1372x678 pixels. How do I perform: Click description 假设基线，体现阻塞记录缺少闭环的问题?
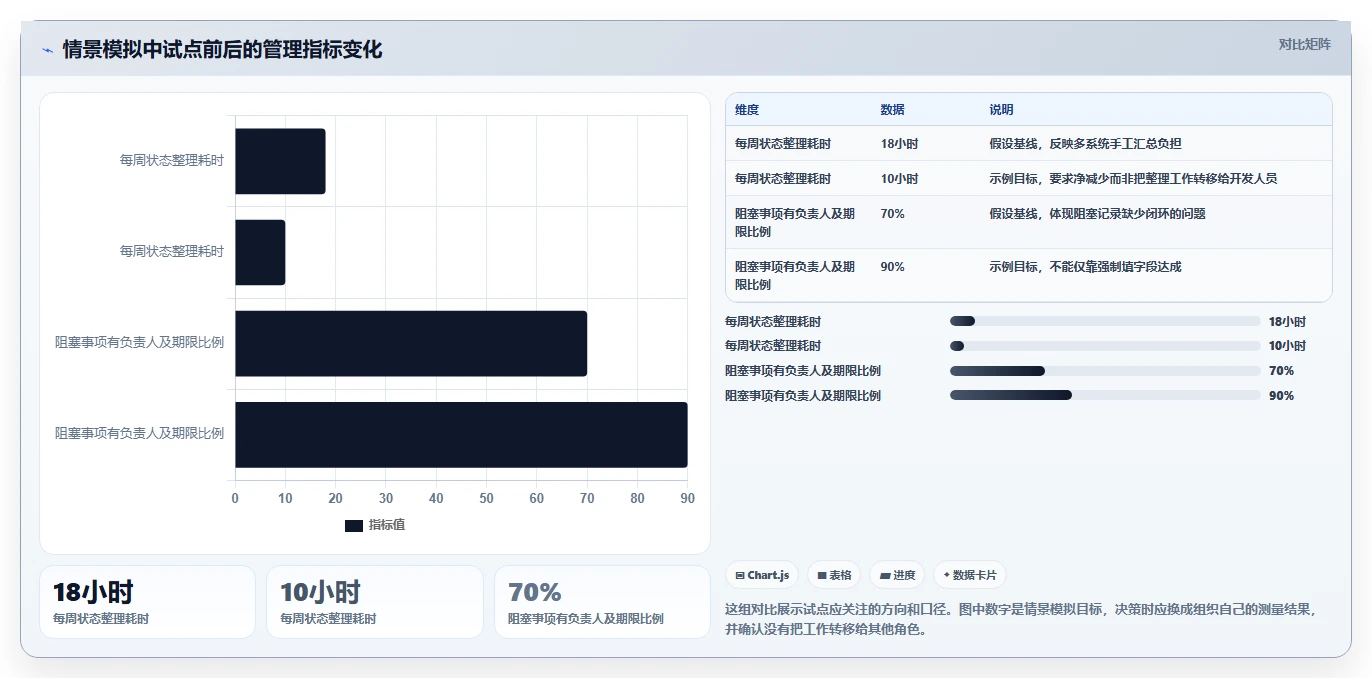click(x=1097, y=214)
